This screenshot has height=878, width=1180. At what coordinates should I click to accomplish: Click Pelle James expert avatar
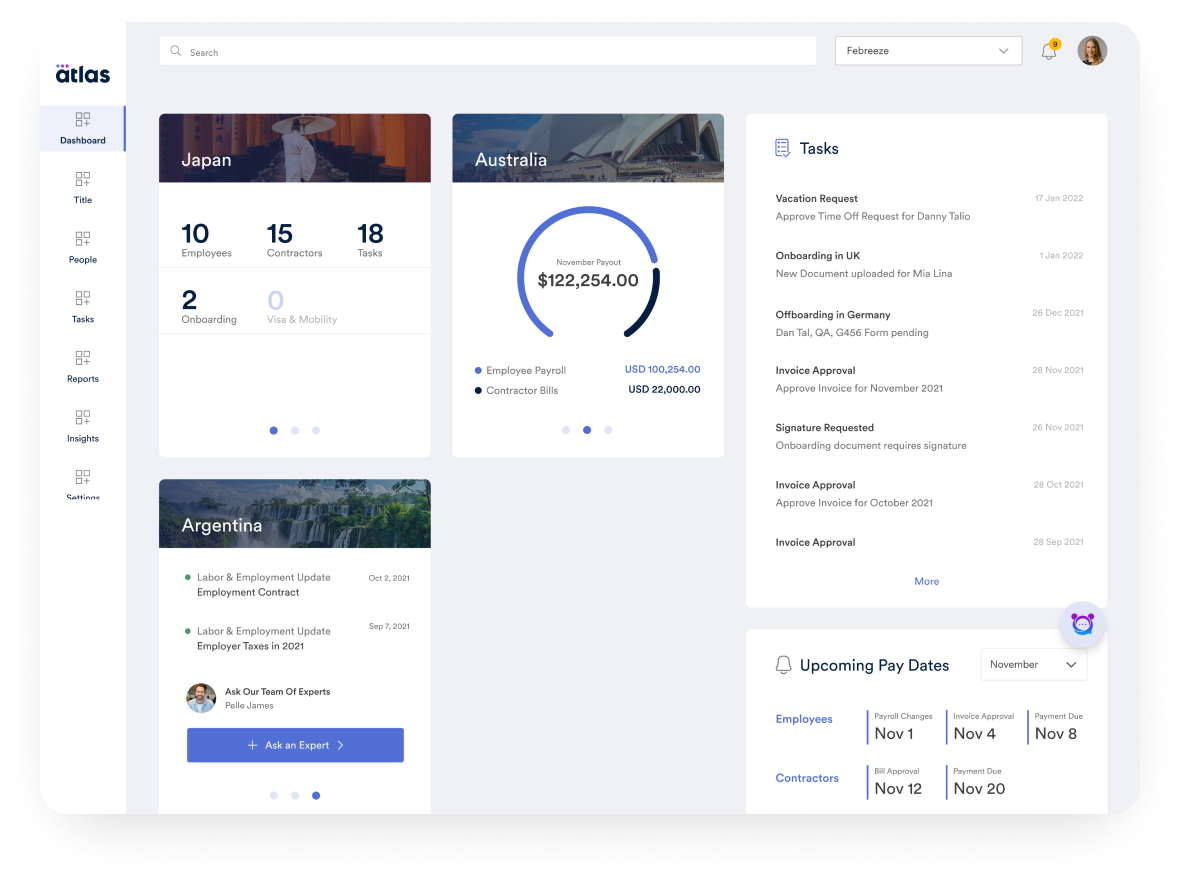(x=201, y=698)
